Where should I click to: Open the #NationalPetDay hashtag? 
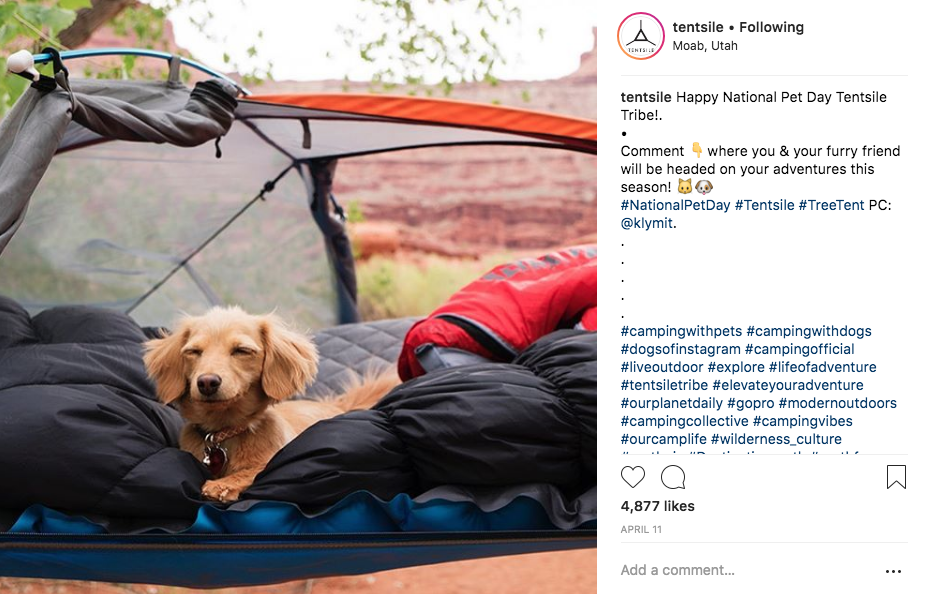click(675, 205)
